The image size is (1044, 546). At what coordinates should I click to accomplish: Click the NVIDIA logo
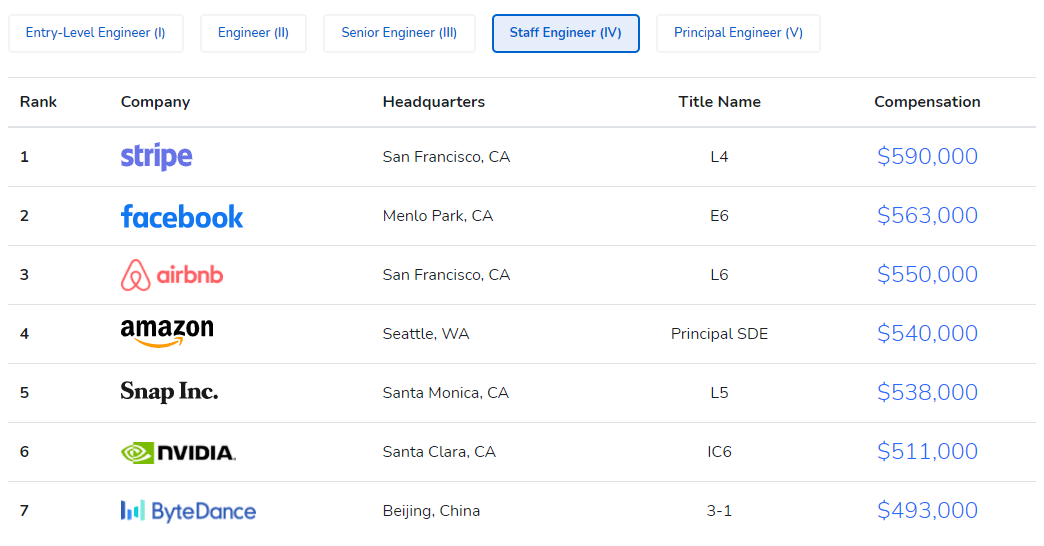178,452
